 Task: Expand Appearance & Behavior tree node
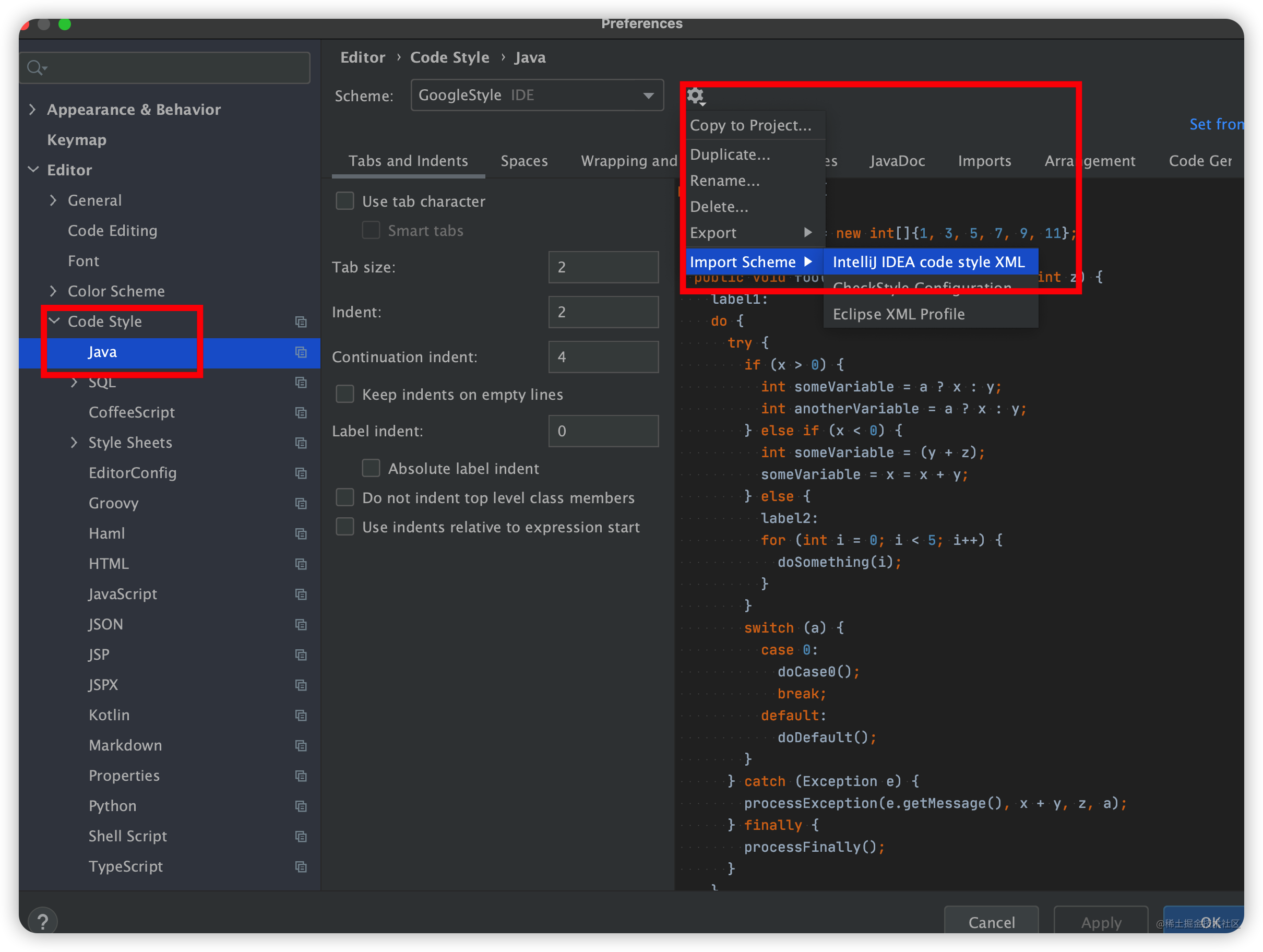[33, 109]
